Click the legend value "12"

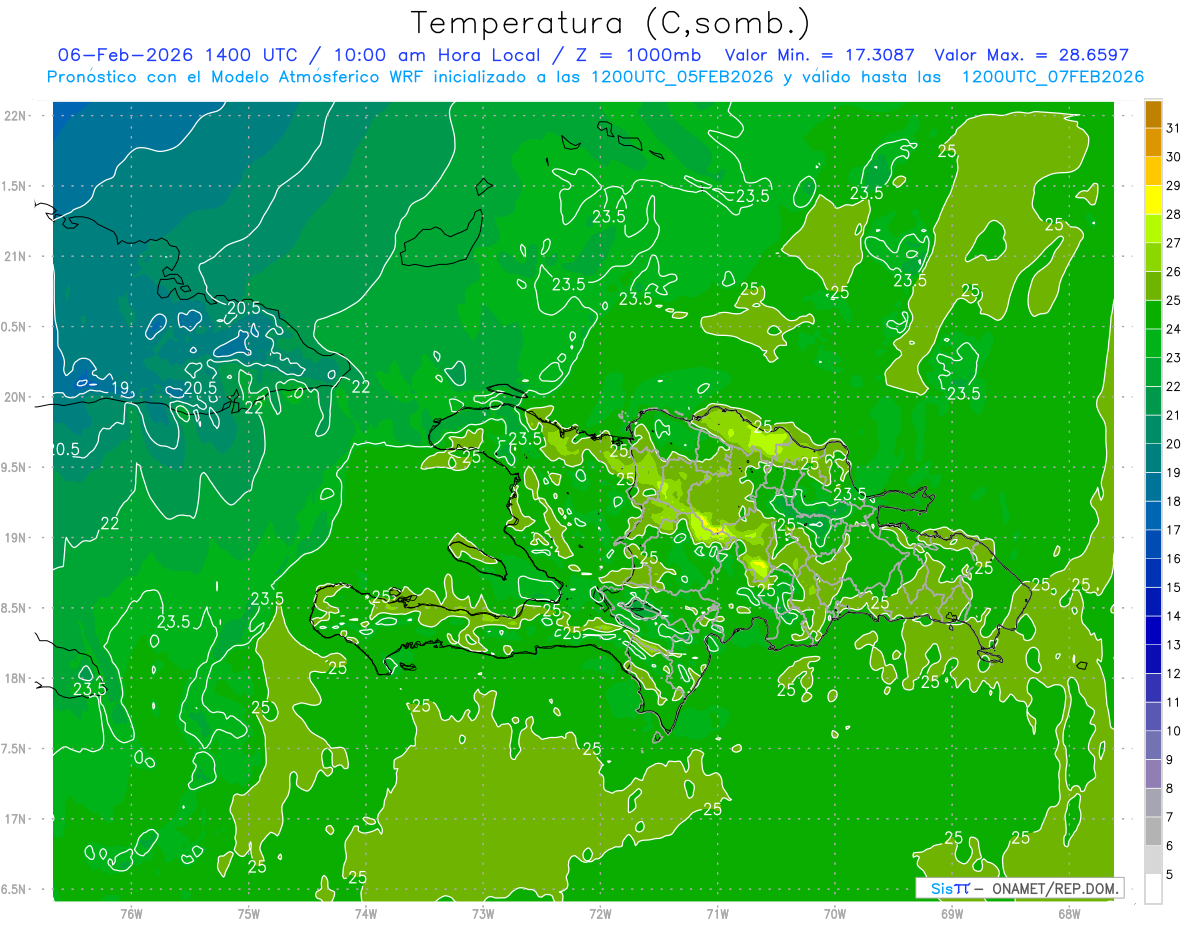click(x=1174, y=674)
